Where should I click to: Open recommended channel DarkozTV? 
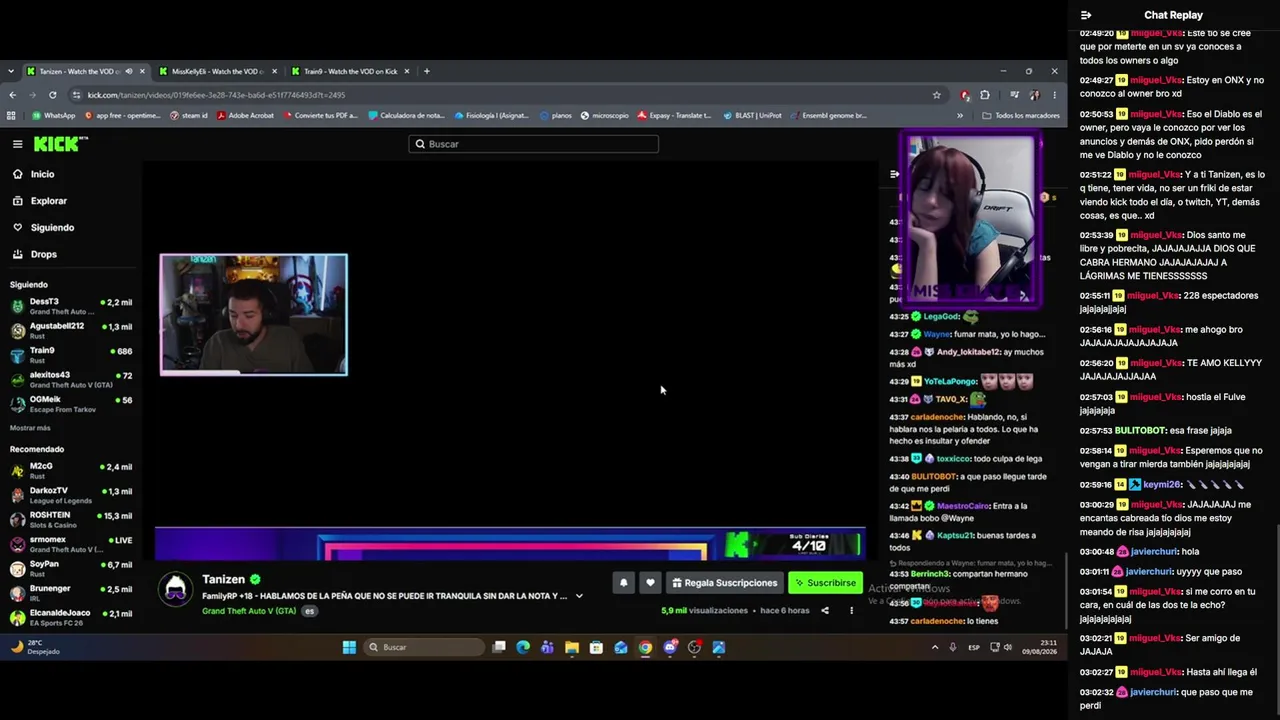70,495
